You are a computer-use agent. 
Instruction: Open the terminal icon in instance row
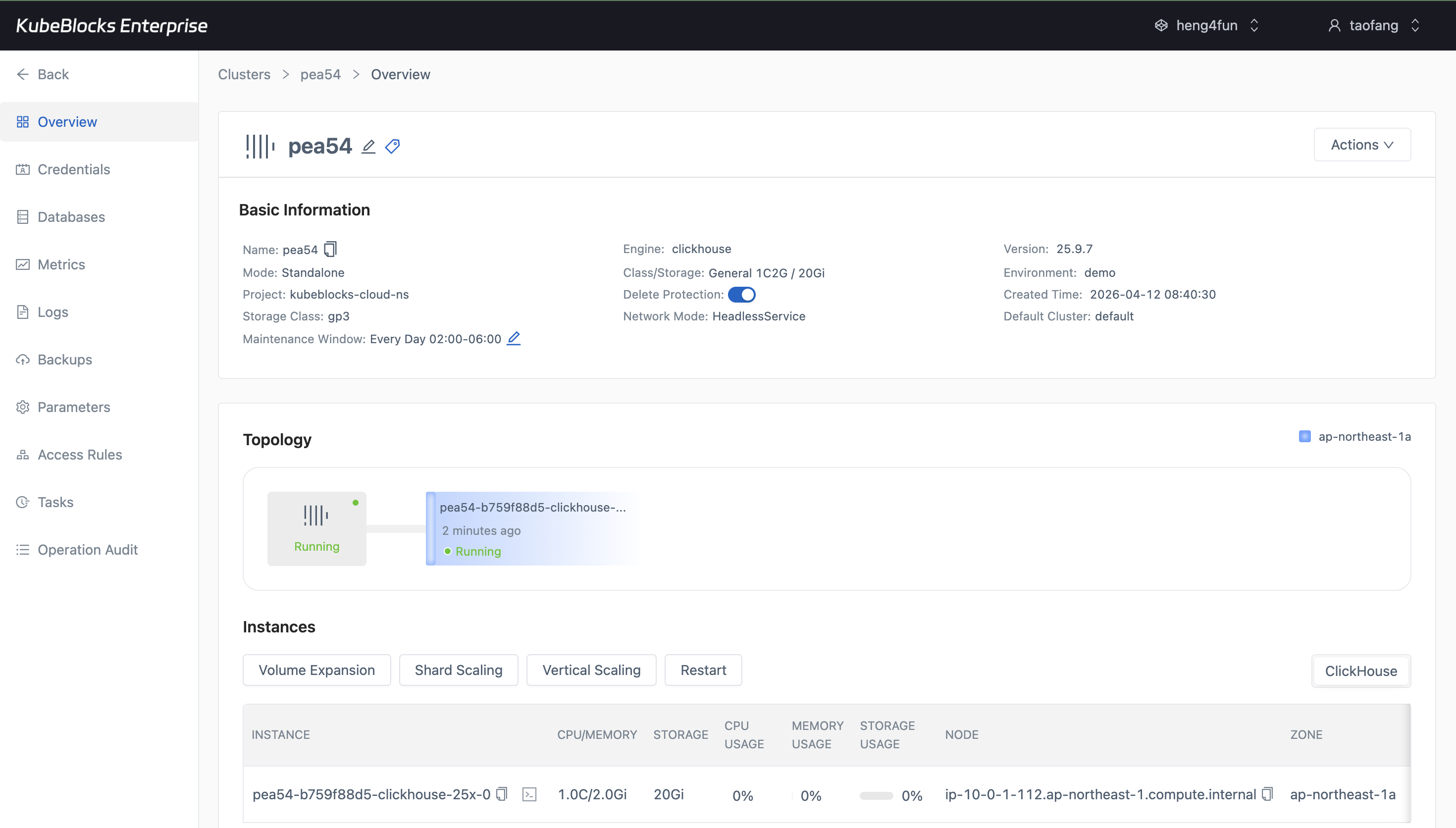coord(529,794)
